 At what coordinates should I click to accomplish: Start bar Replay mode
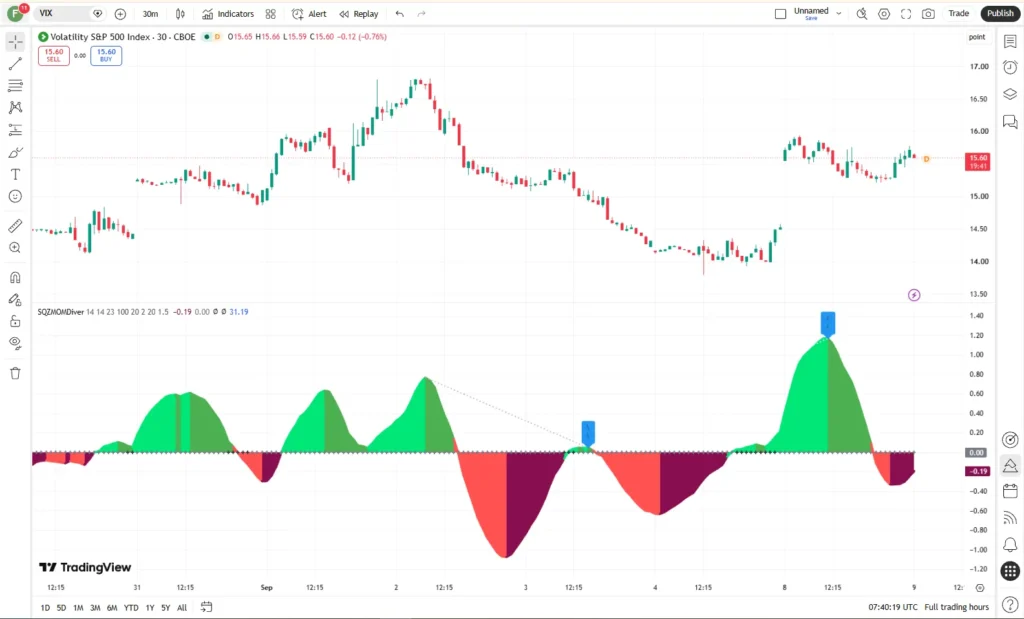(x=359, y=14)
